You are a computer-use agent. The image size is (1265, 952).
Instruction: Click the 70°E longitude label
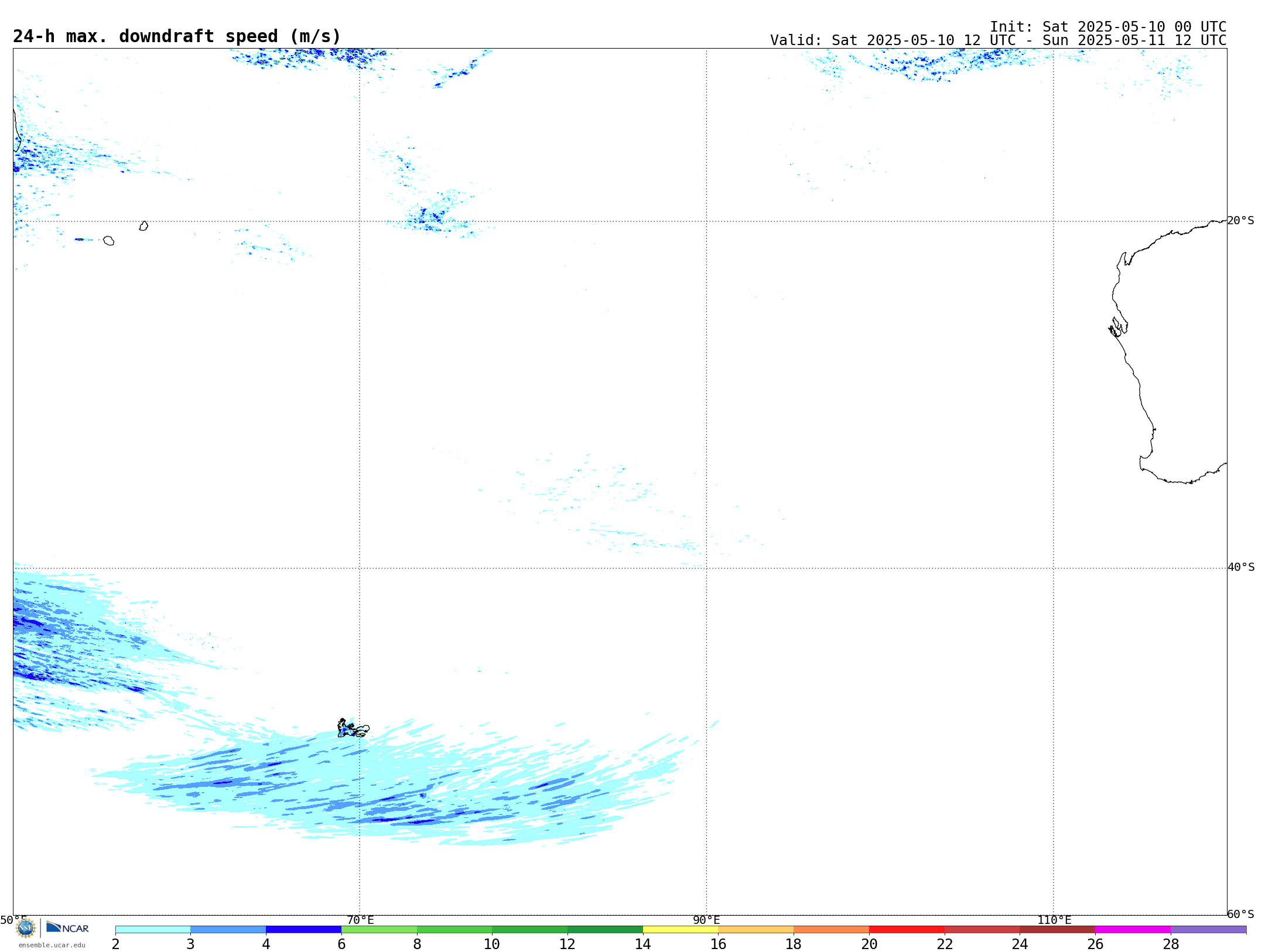tap(360, 920)
